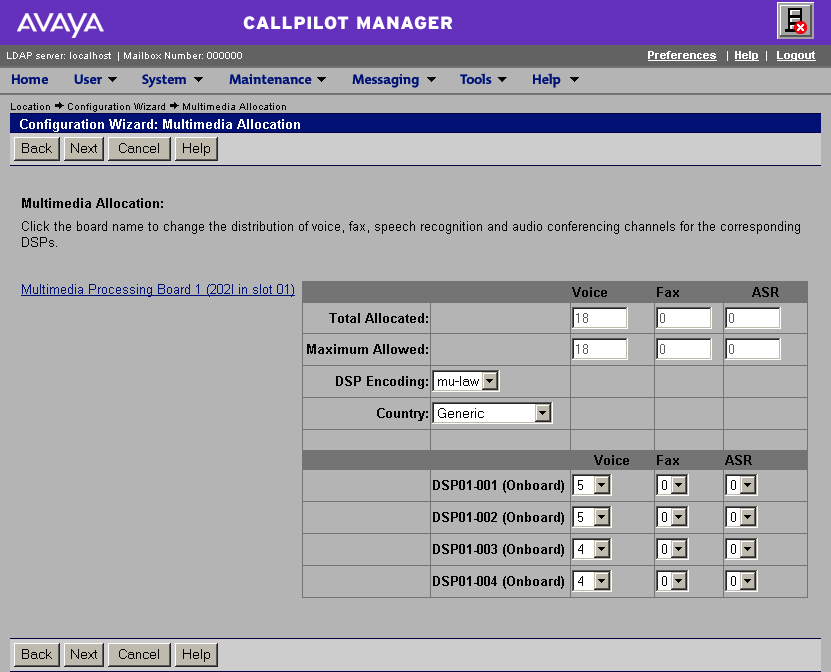Image resolution: width=831 pixels, height=672 pixels.
Task: Open the DSP01-004 ASR dropdown
Action: [x=741, y=581]
